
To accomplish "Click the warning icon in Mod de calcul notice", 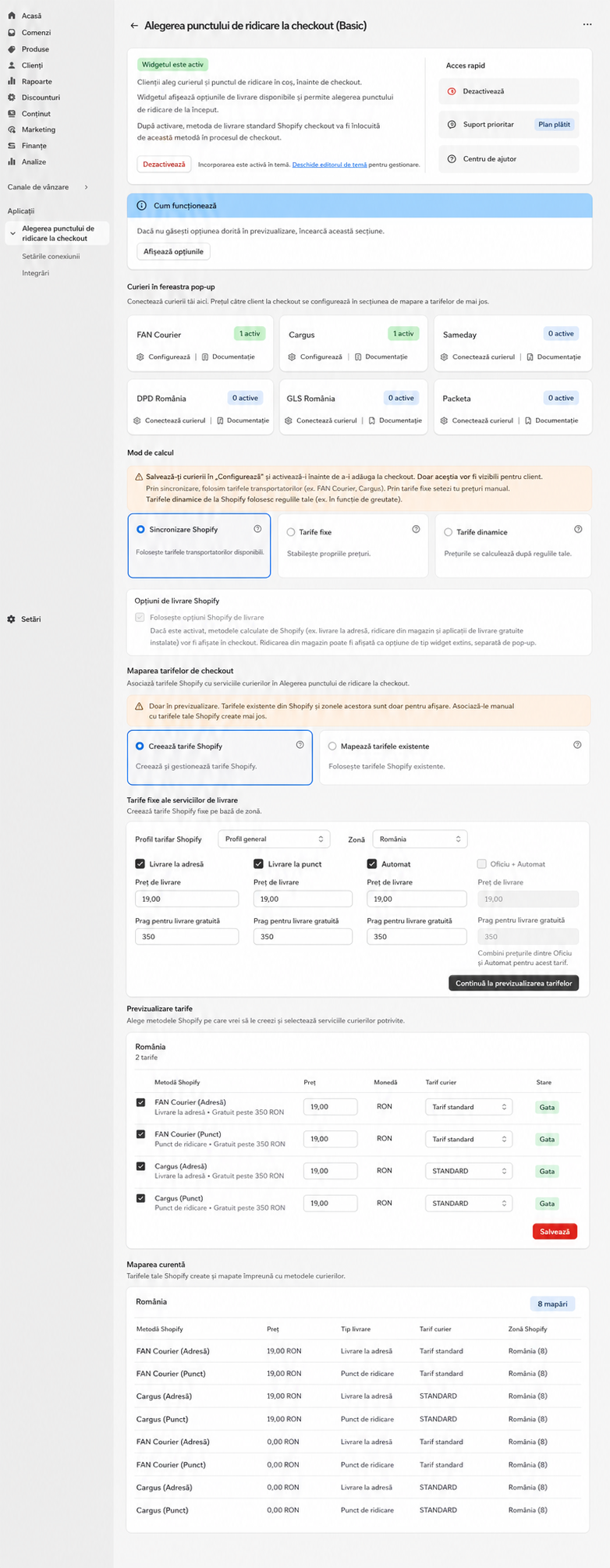I will tap(139, 477).
